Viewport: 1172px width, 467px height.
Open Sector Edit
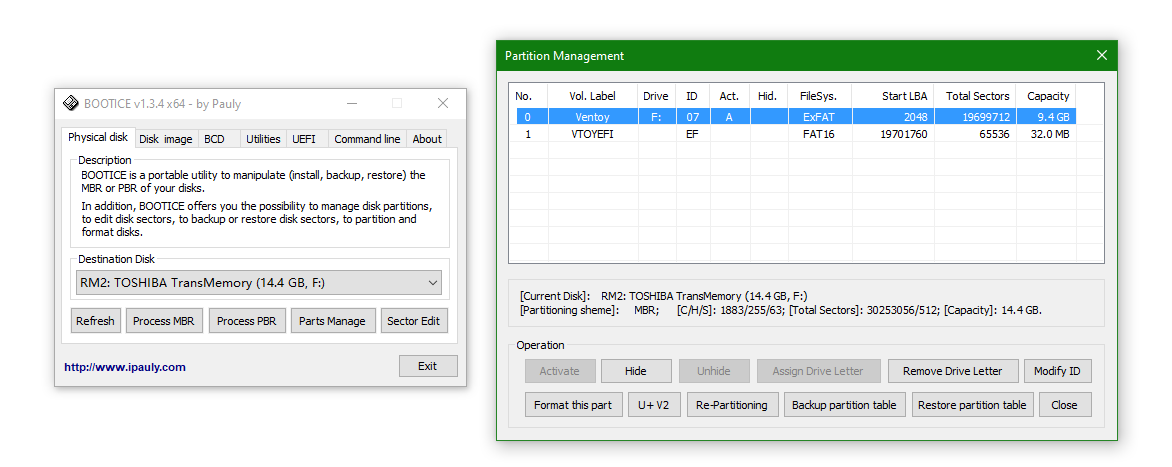(415, 321)
